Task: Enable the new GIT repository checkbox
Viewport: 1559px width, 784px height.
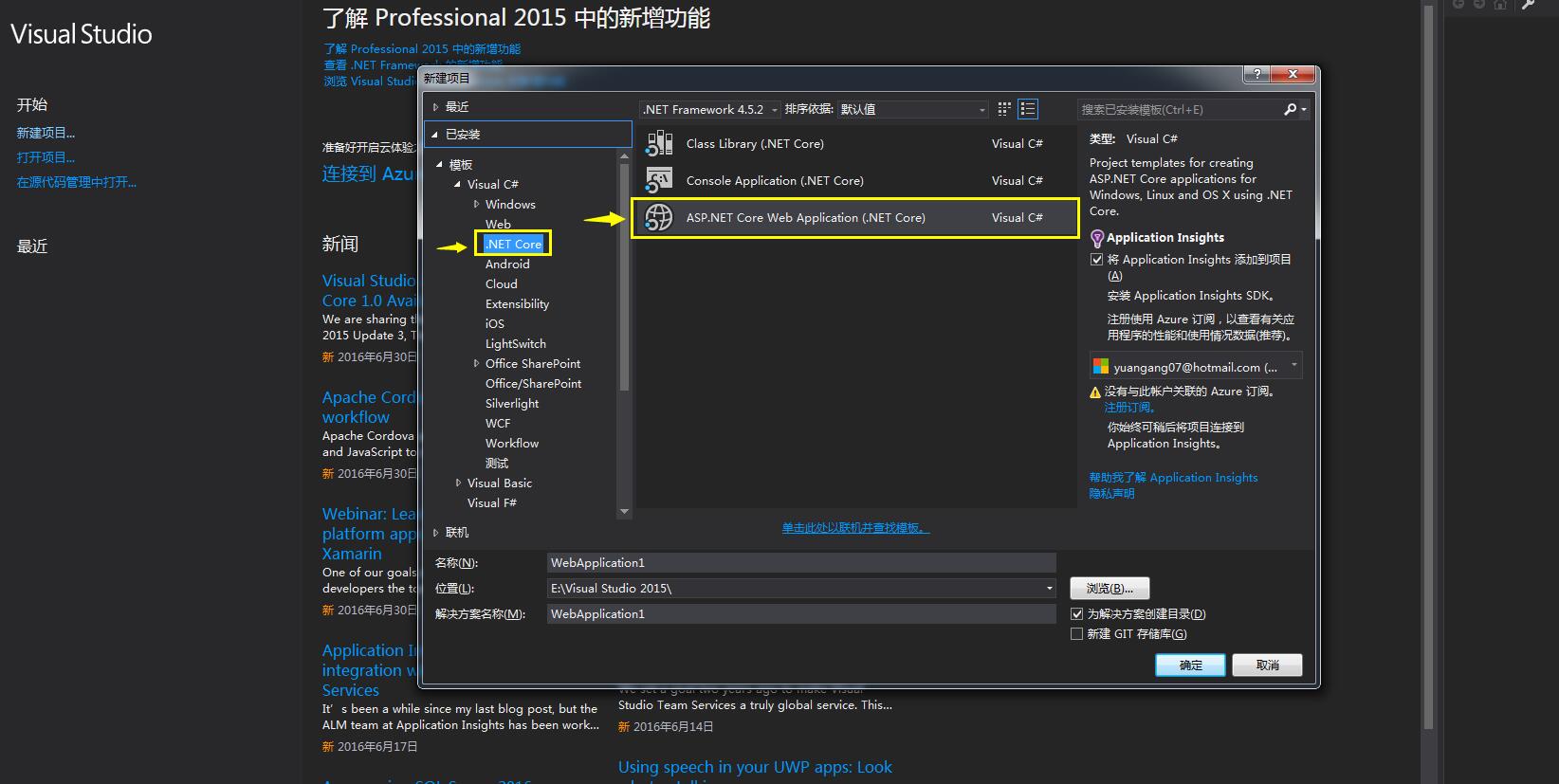Action: coord(1077,634)
